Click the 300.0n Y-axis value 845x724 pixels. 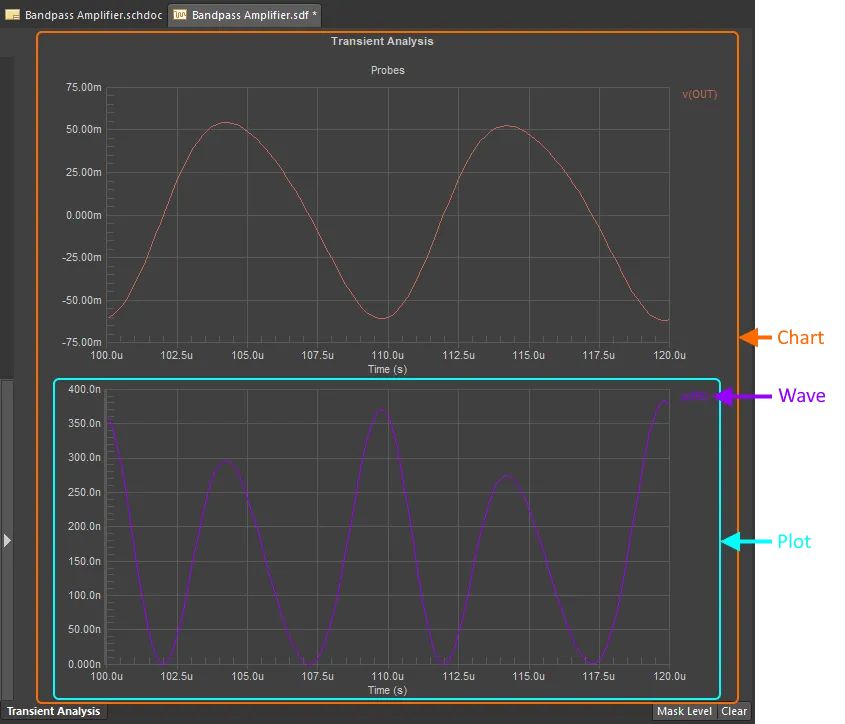coord(84,458)
